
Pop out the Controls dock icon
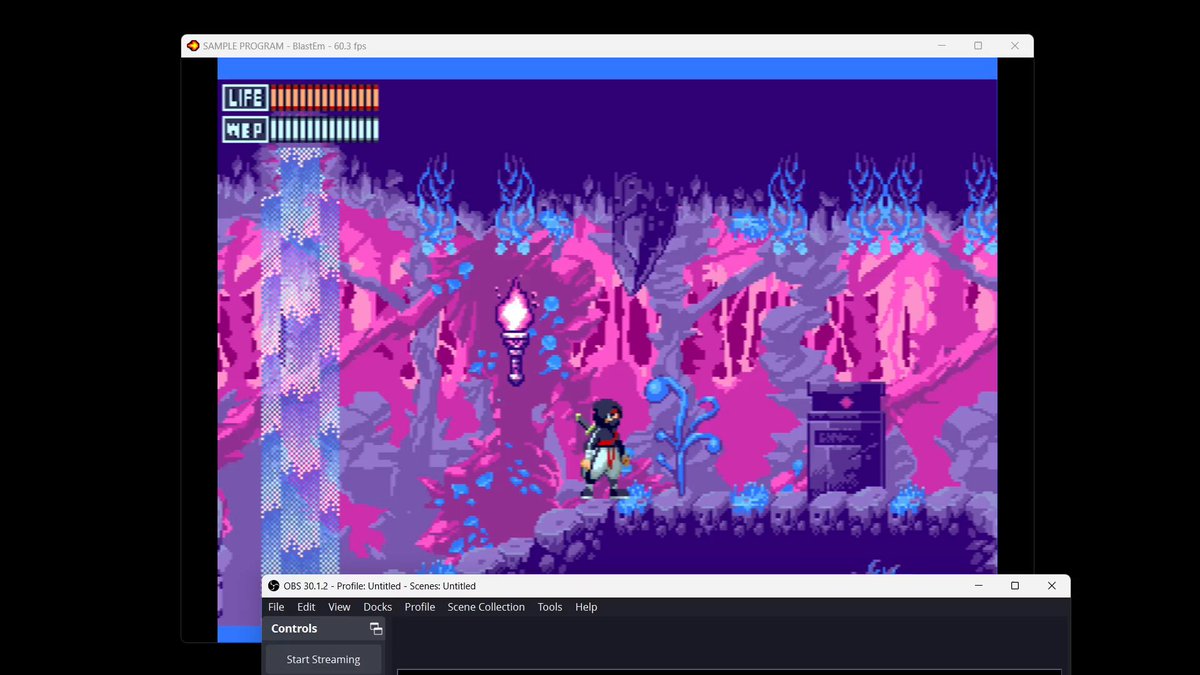tap(376, 629)
